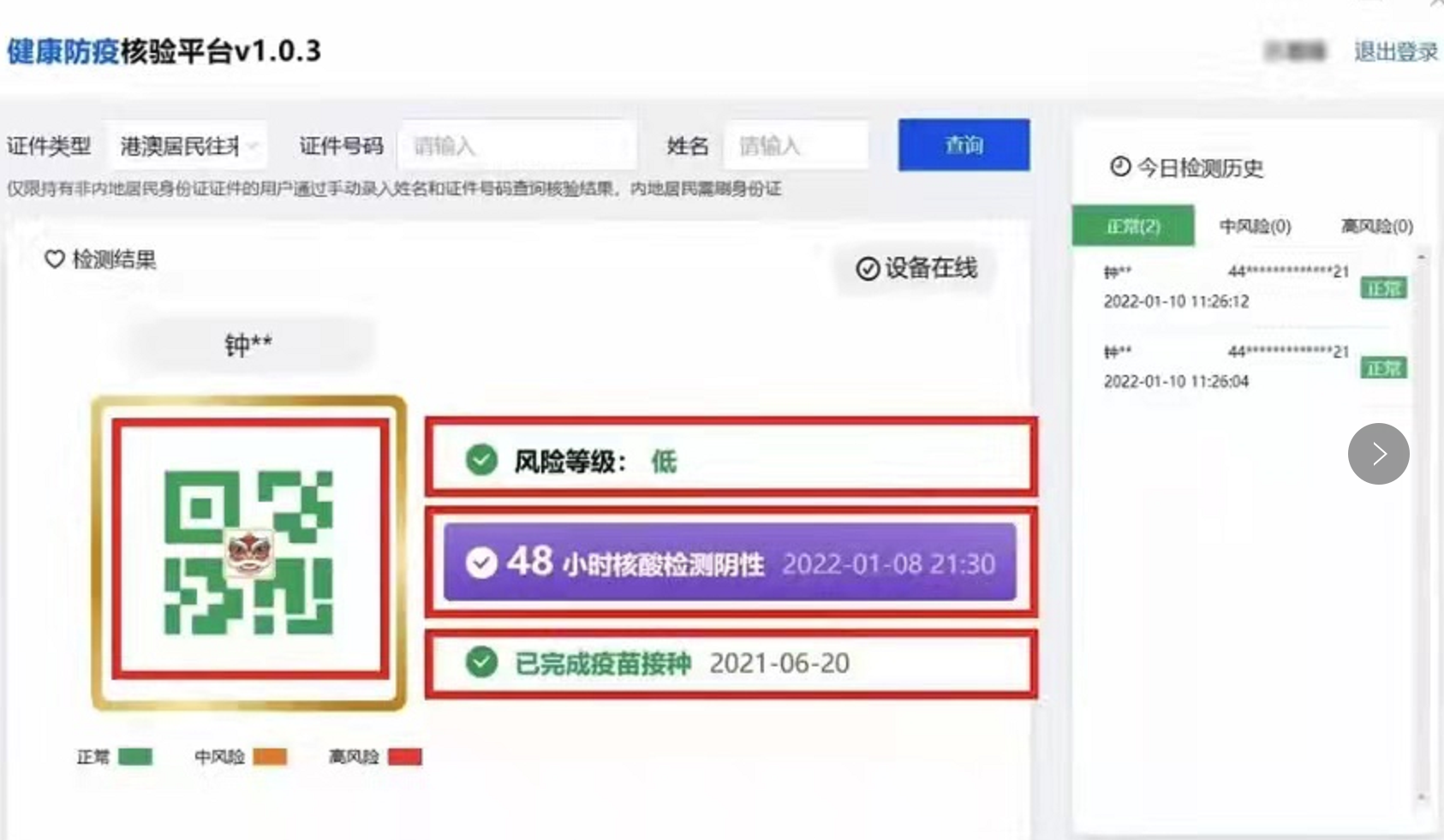Click the round next arrow button

pos(1378,454)
